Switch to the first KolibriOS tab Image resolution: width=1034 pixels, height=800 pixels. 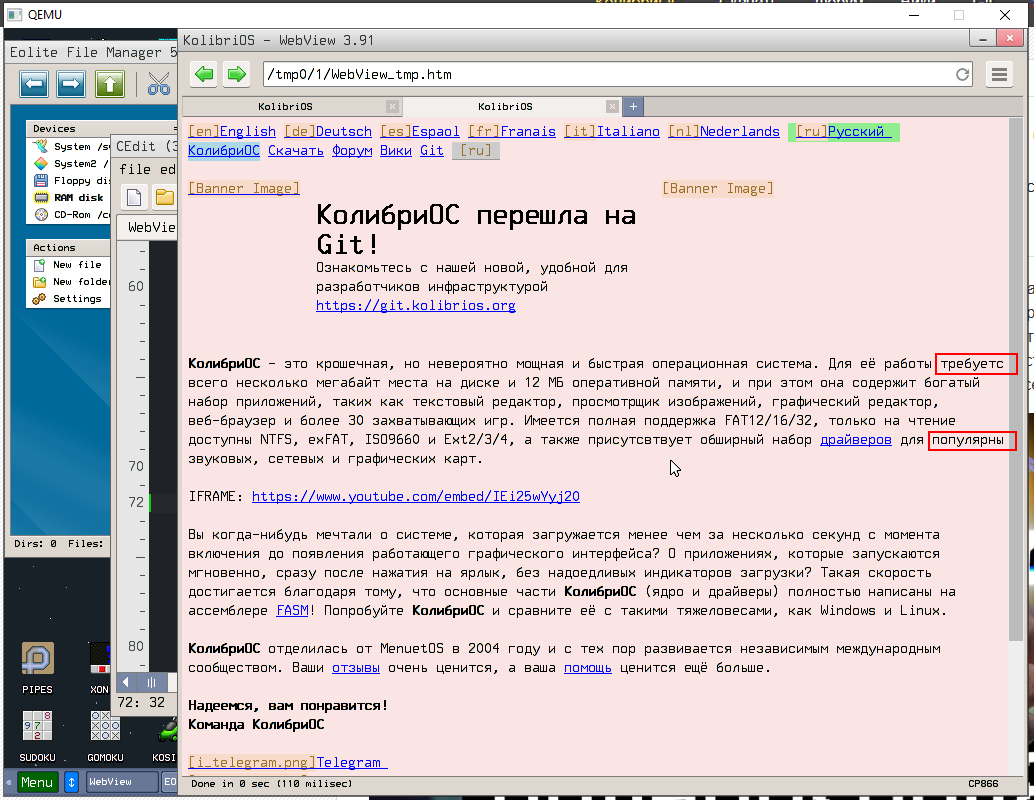(x=285, y=106)
